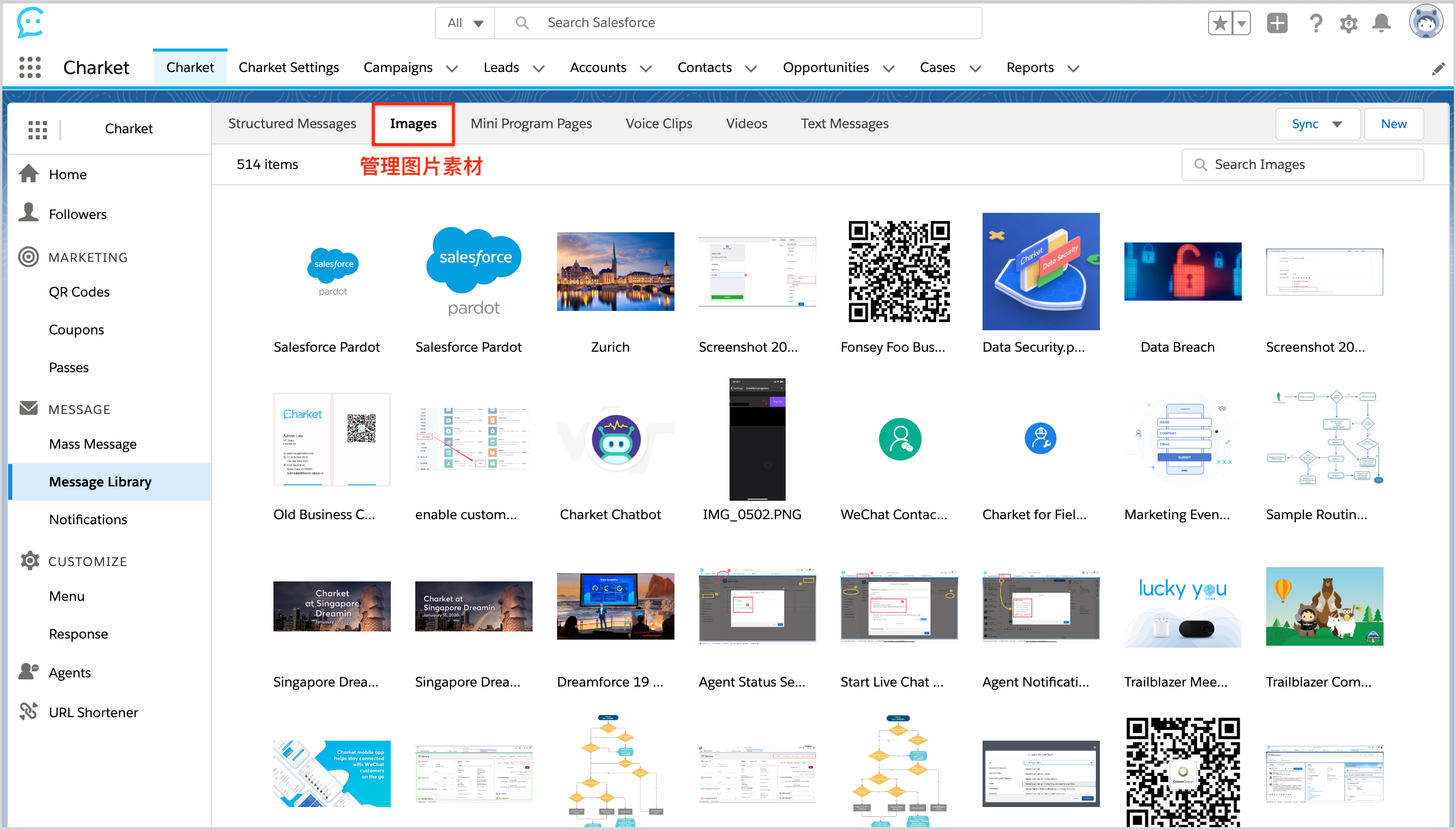Click the Customize gear icon

point(30,560)
